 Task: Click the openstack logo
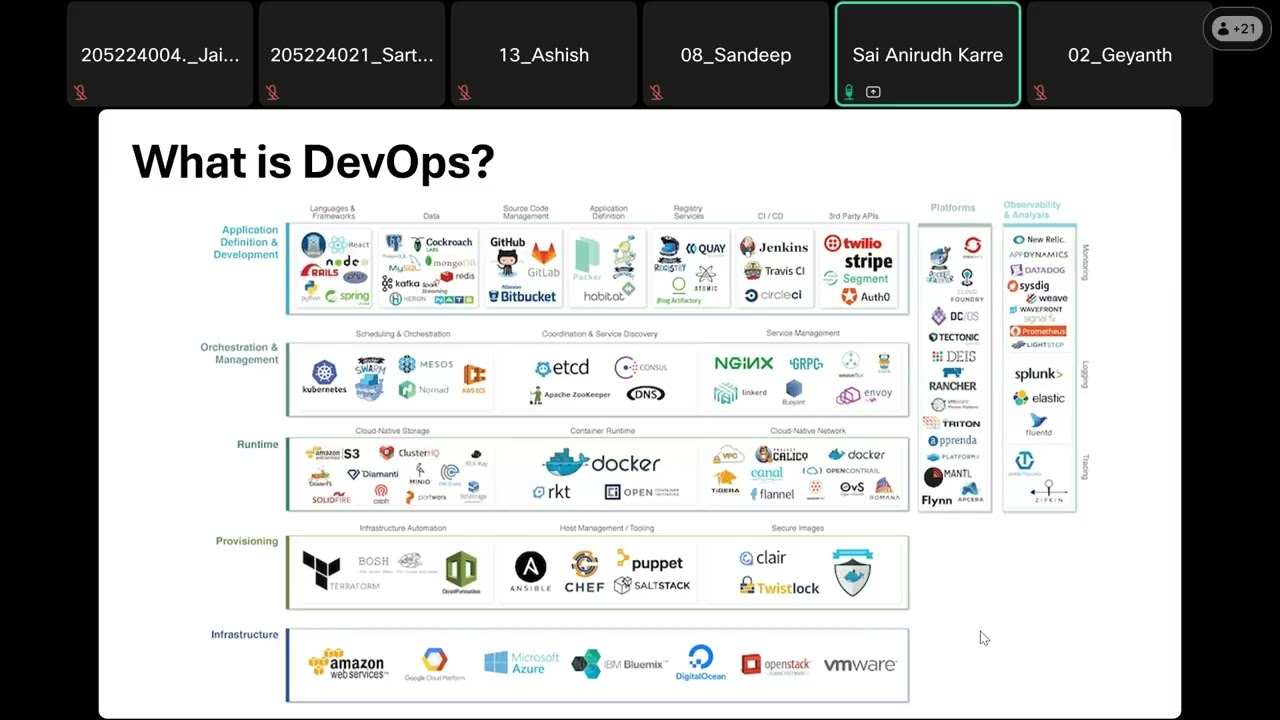pos(776,665)
